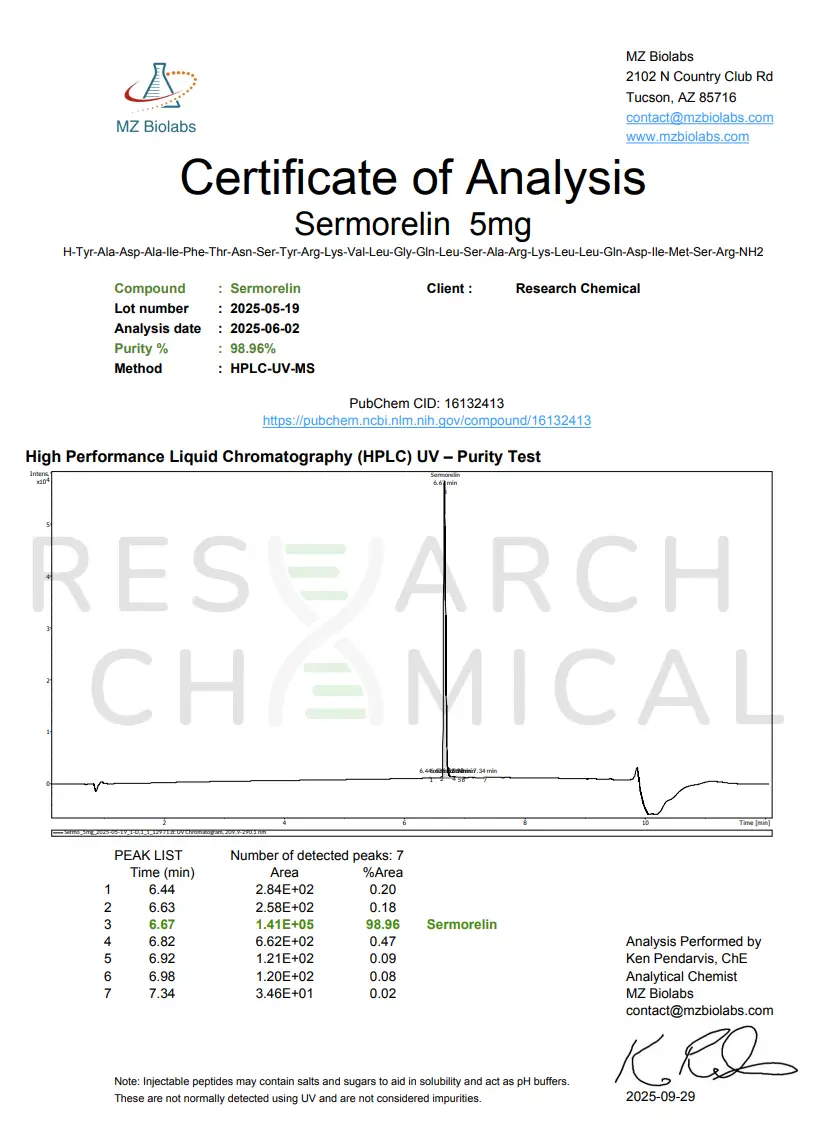Click the Sermorelin 5mg heading

coord(412,221)
